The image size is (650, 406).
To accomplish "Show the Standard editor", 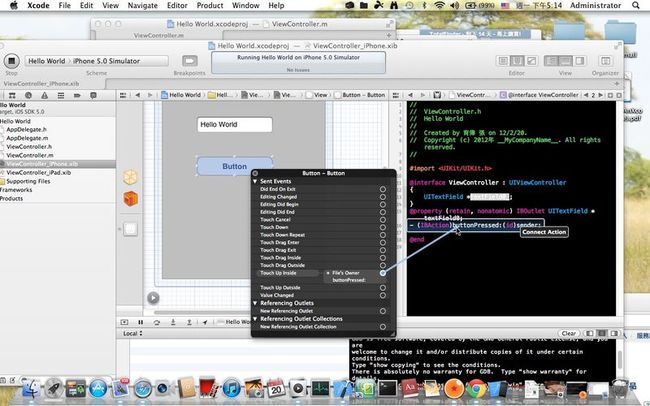I will tap(503, 61).
